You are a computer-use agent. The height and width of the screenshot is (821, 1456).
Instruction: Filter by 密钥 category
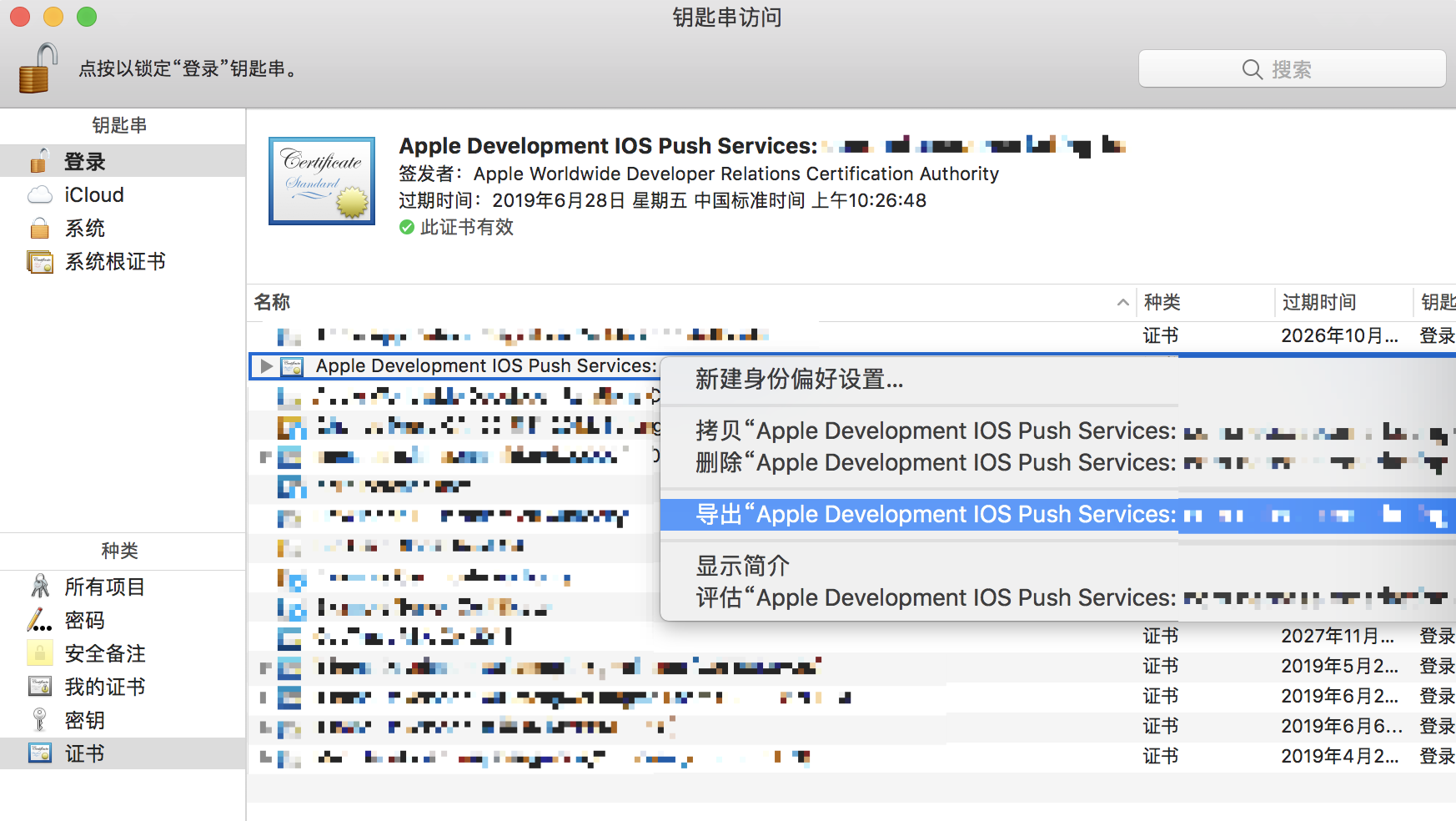coord(84,721)
